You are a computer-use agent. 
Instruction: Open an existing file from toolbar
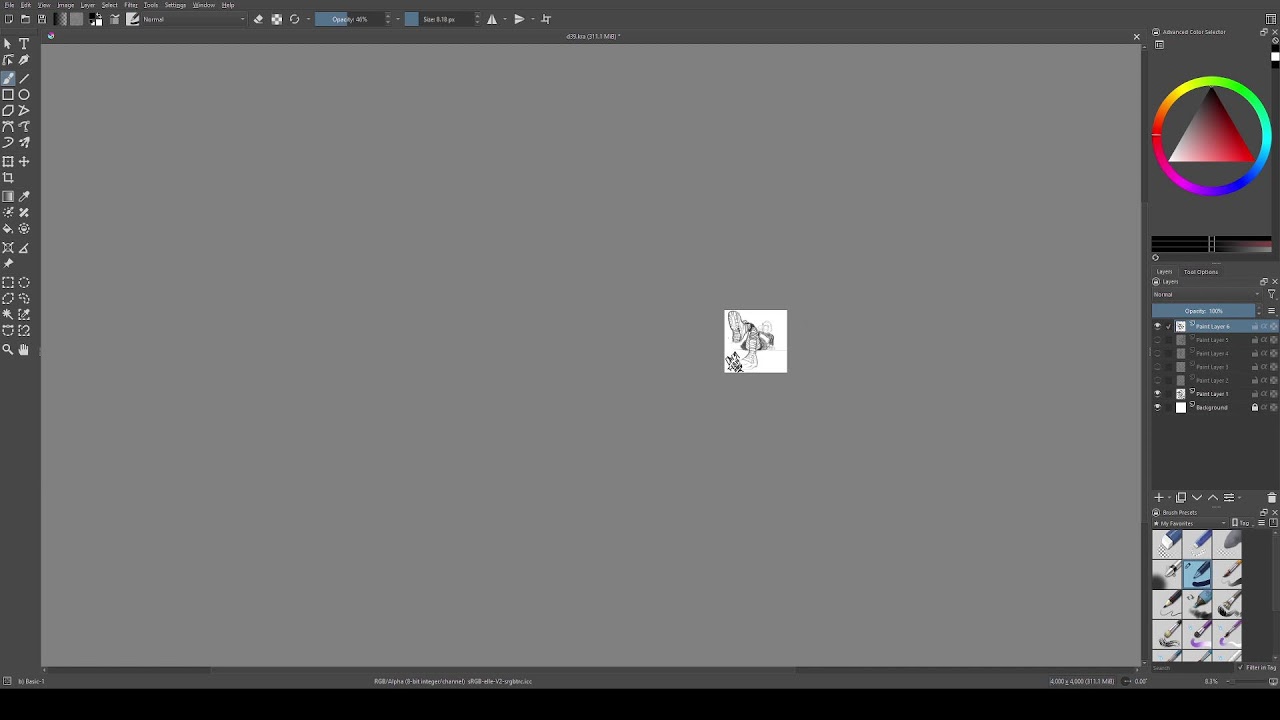[x=25, y=19]
